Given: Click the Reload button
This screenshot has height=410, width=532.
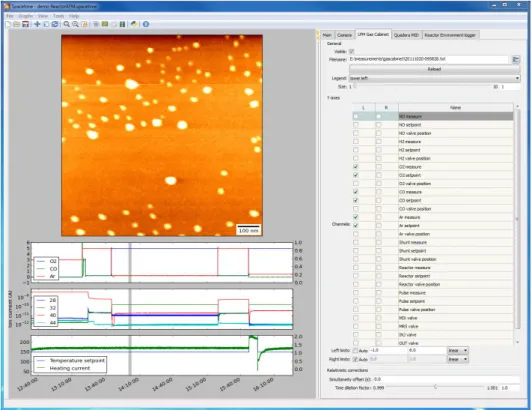Looking at the screenshot, I should pyautogui.click(x=434, y=69).
